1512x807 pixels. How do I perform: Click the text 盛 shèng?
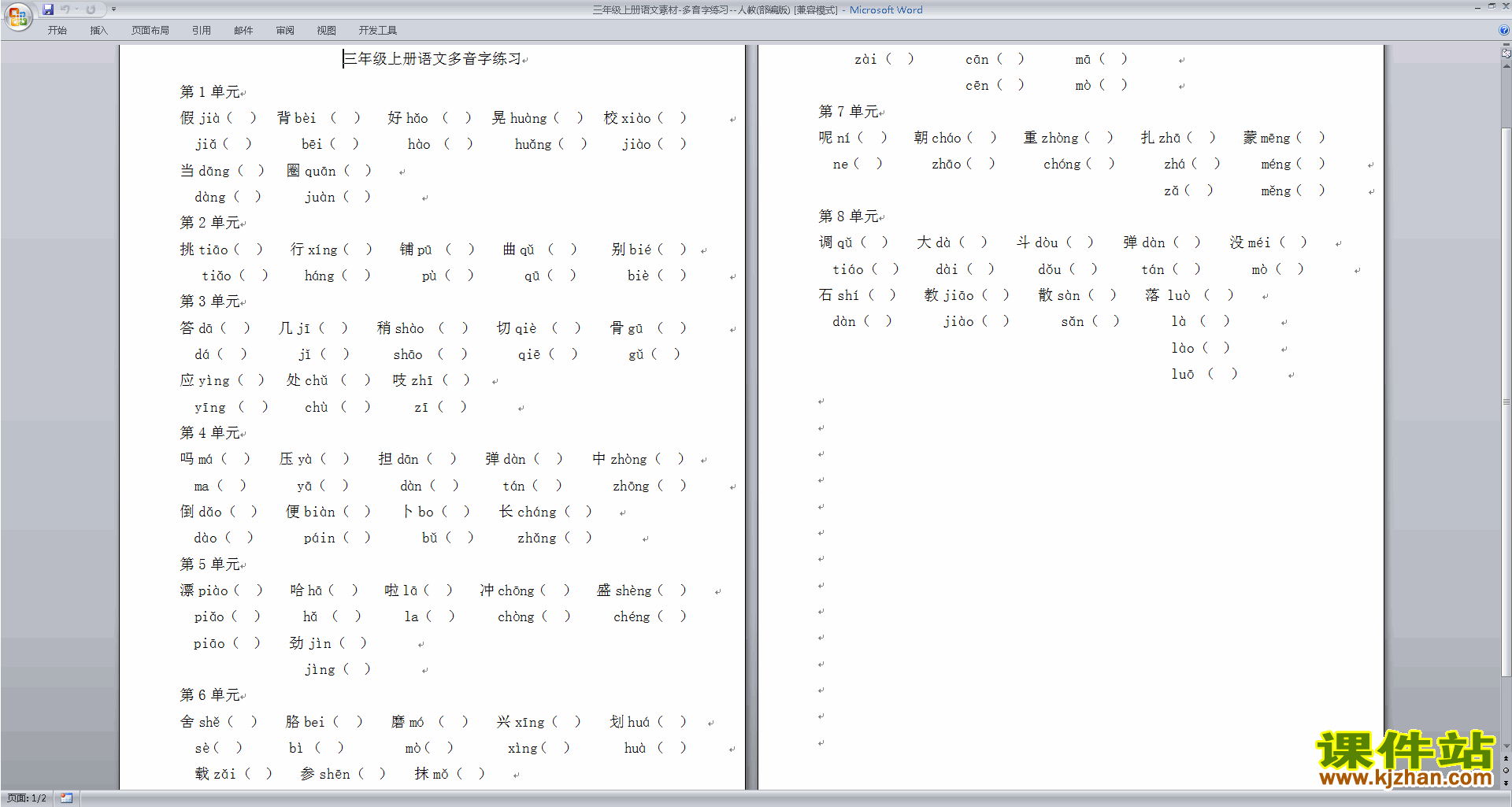[624, 590]
